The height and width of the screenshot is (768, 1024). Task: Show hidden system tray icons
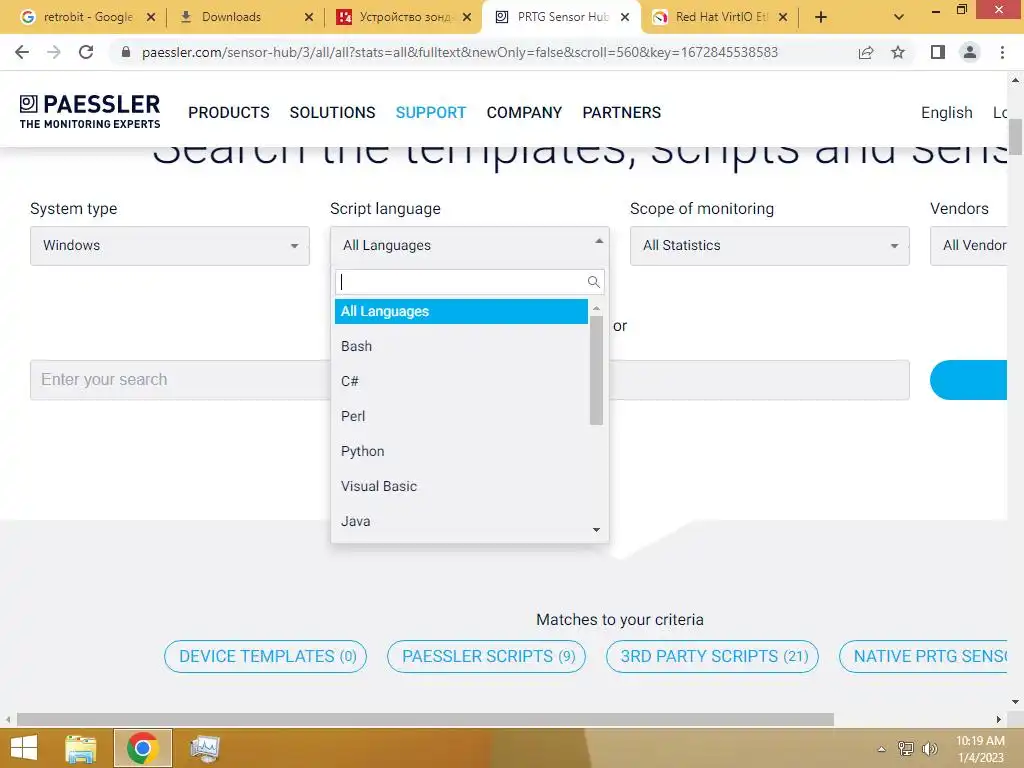[882, 749]
